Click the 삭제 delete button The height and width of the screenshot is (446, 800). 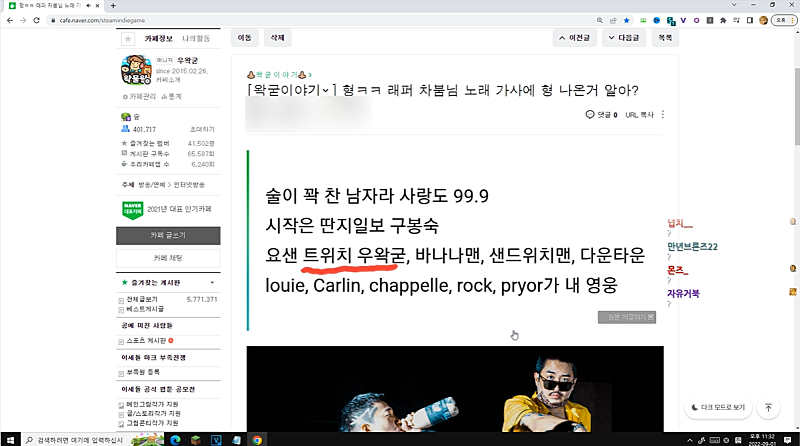click(277, 38)
